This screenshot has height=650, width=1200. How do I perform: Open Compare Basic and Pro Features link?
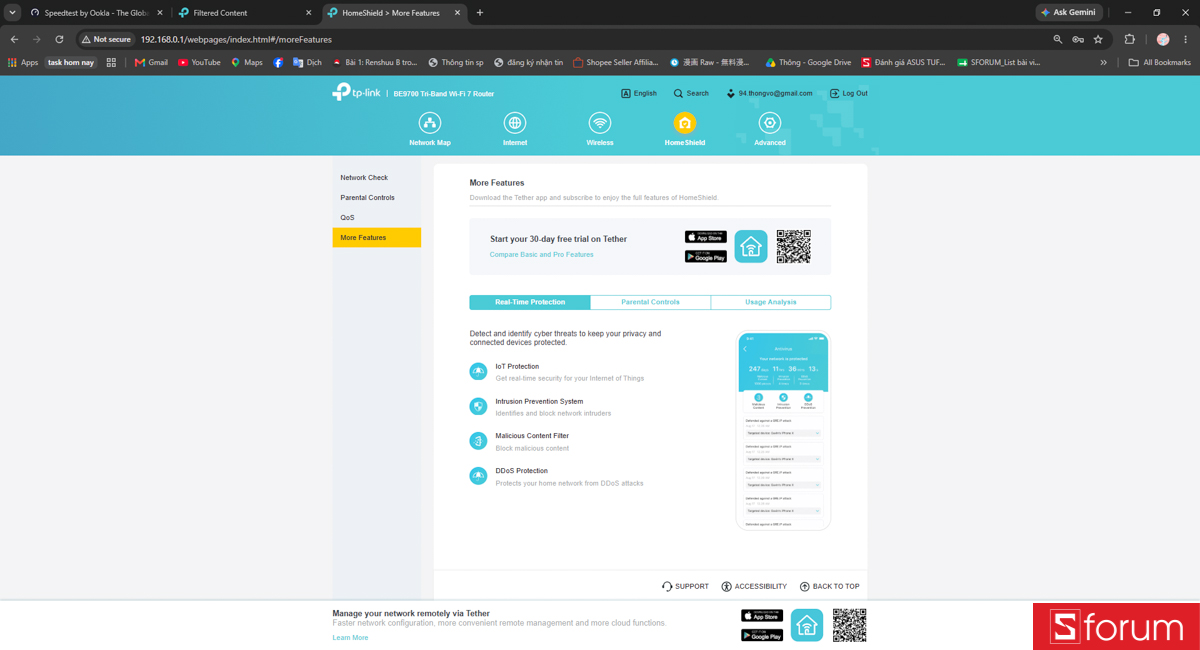point(541,255)
